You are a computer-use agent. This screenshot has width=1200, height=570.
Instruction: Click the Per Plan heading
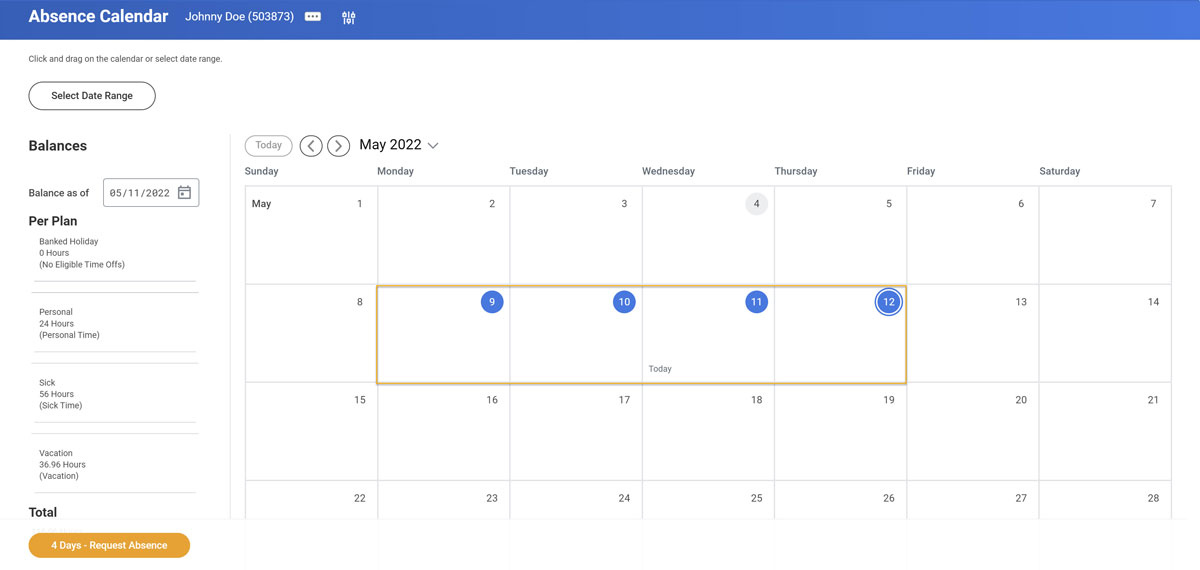(53, 221)
